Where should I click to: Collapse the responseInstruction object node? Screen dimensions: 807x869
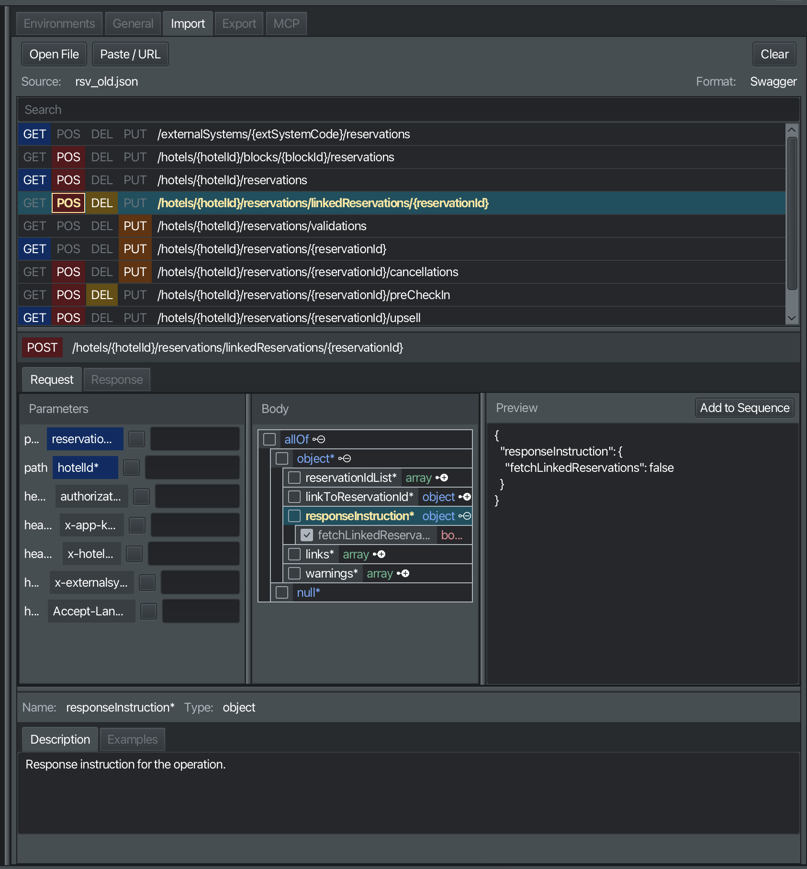(x=467, y=516)
